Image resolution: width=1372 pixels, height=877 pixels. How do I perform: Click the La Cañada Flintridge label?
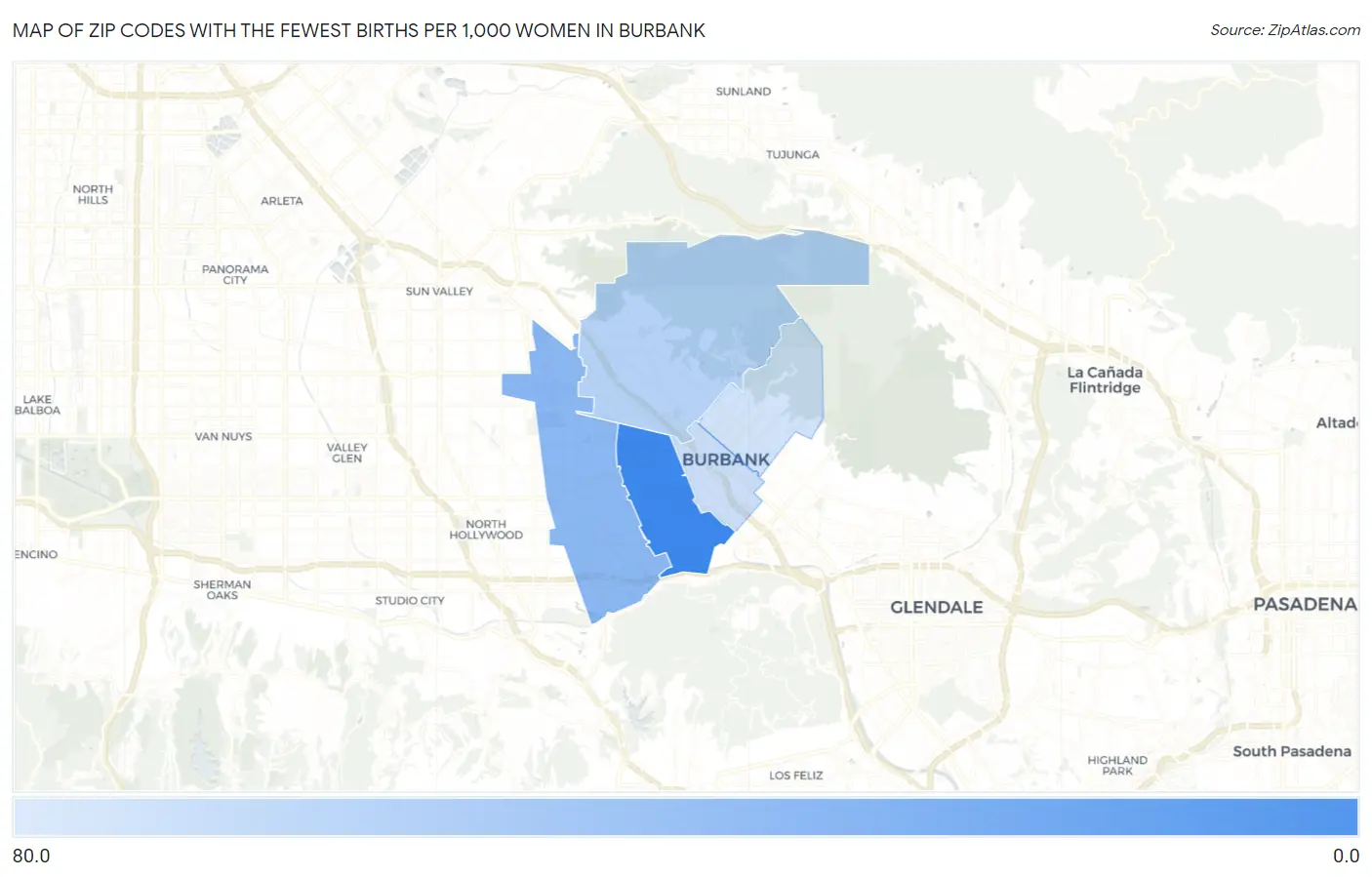(1105, 379)
